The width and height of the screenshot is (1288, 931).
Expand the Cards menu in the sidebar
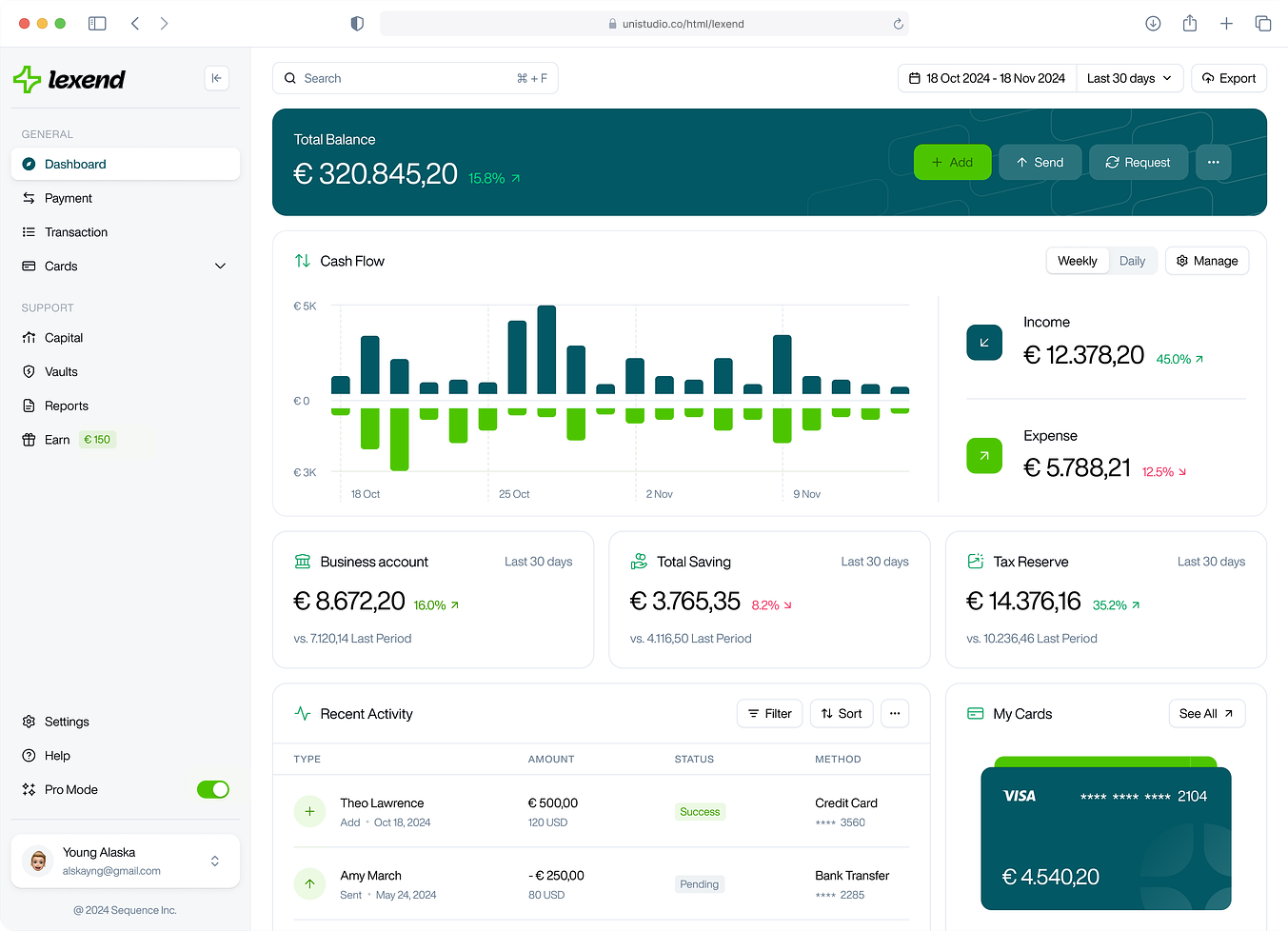pos(220,266)
